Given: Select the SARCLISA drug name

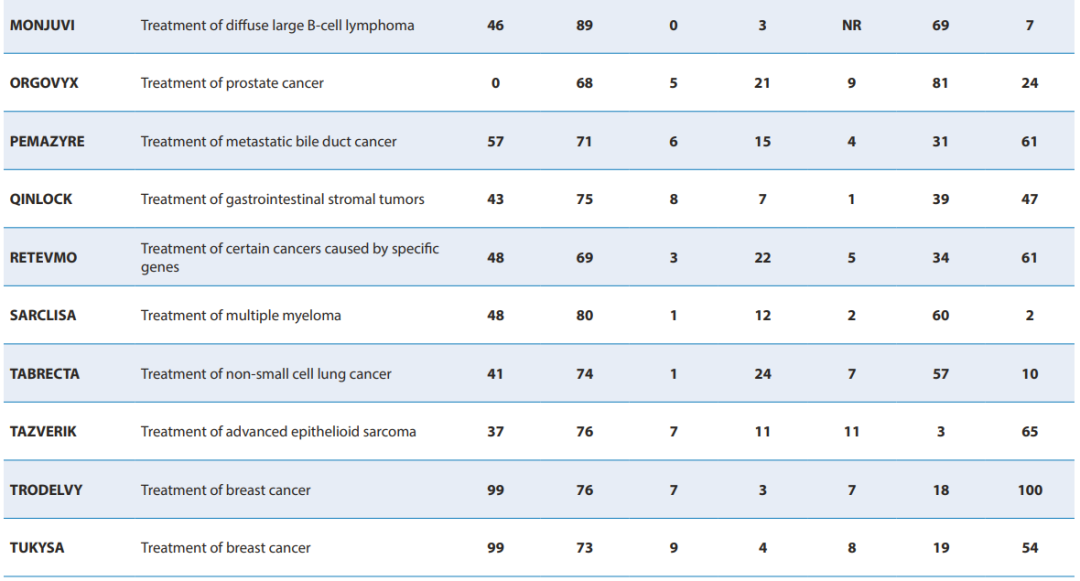Looking at the screenshot, I should tap(43, 315).
